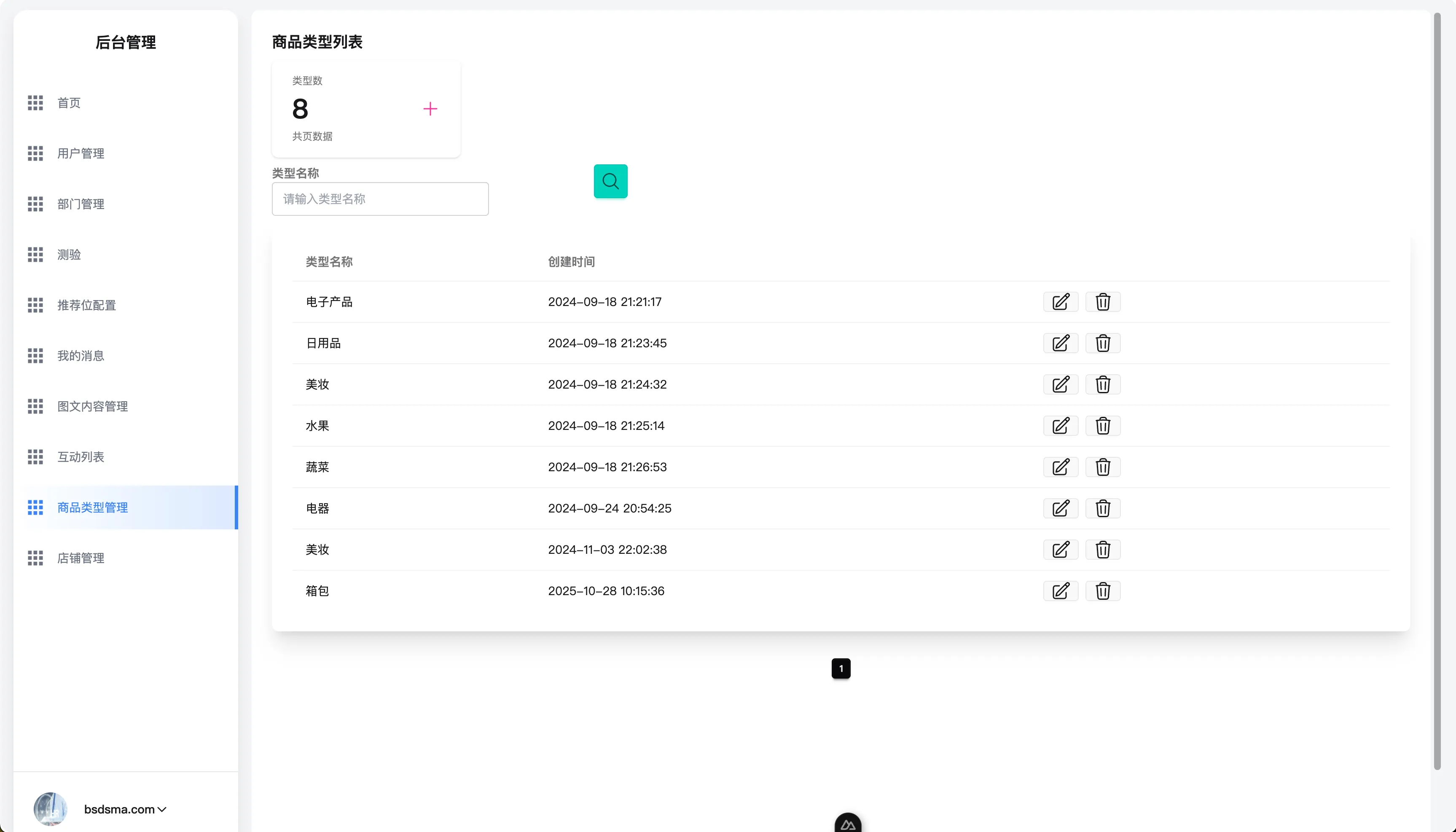
Task: Edit the 水果 type entry
Action: 1061,426
